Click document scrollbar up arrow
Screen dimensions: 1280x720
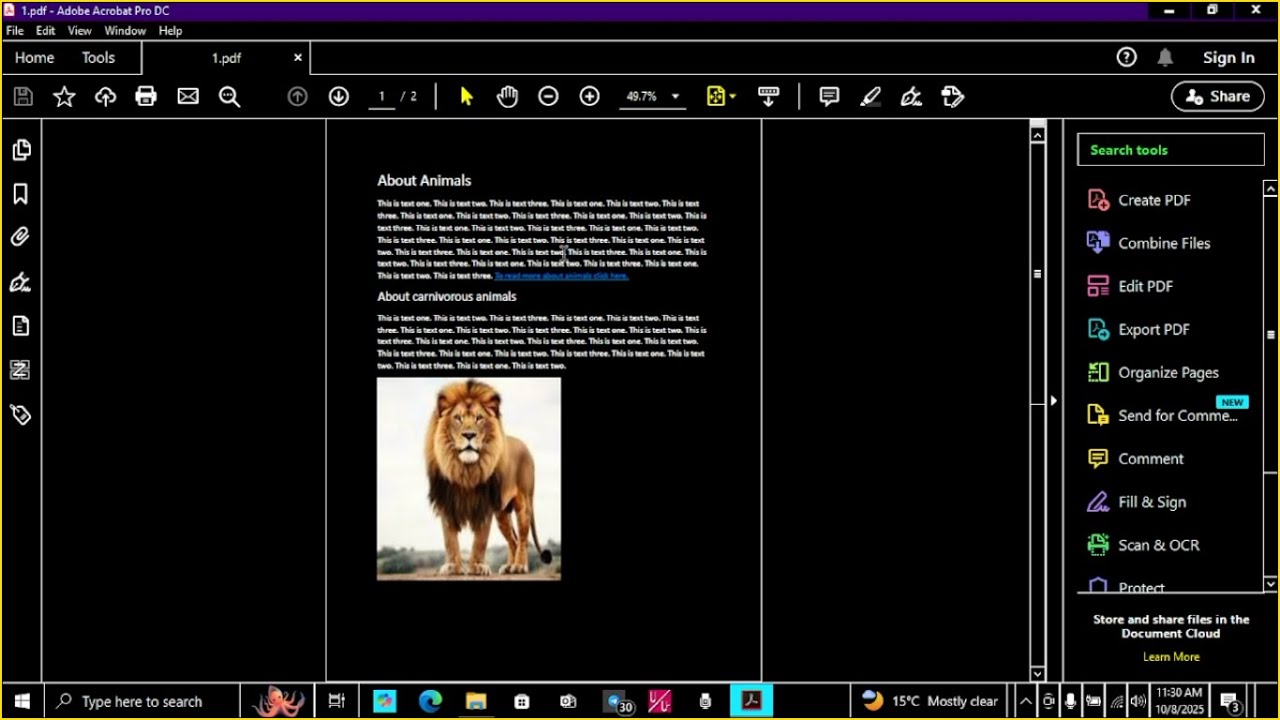pyautogui.click(x=1037, y=135)
